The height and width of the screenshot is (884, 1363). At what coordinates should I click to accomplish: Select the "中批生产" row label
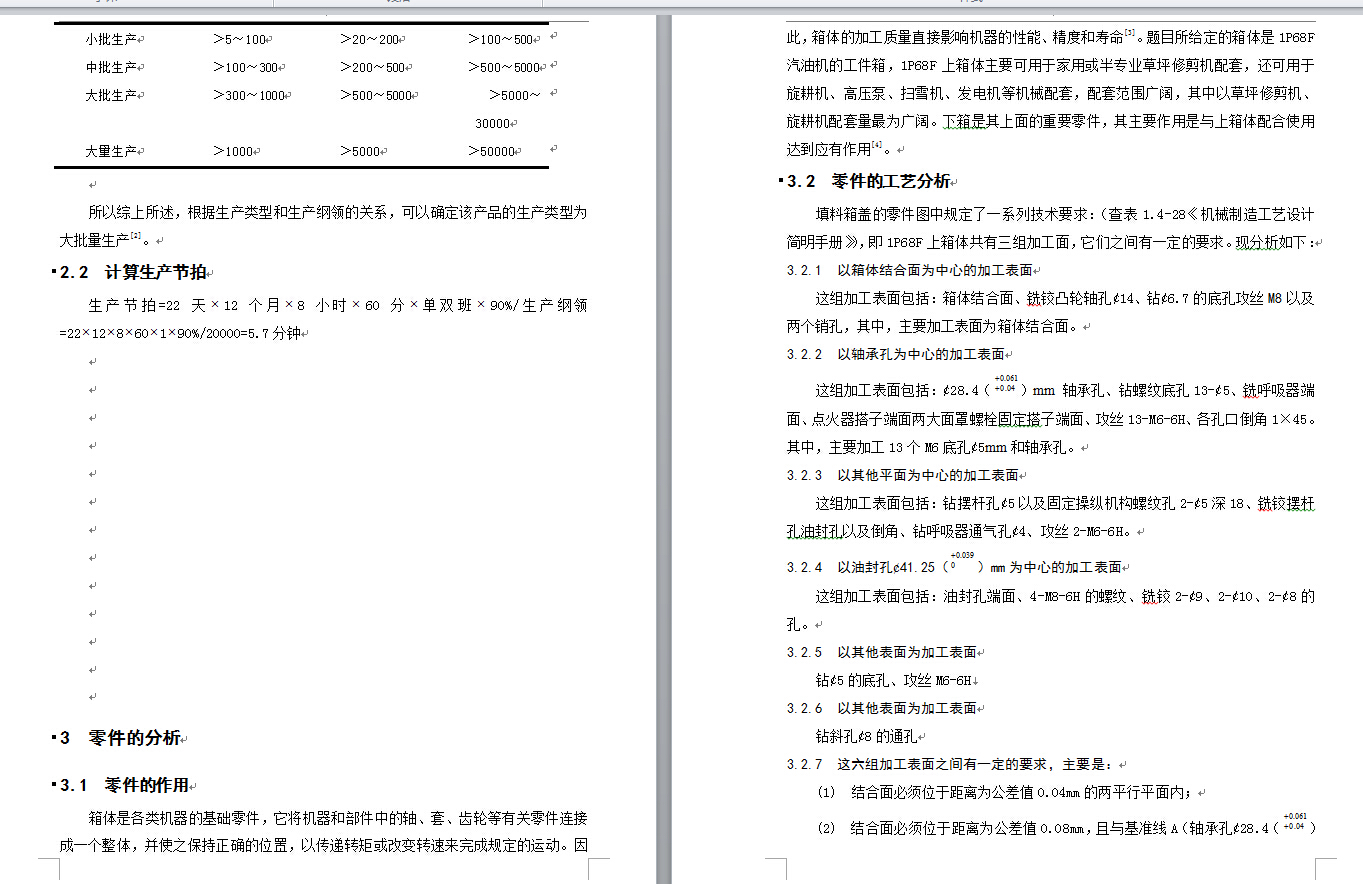pyautogui.click(x=111, y=68)
